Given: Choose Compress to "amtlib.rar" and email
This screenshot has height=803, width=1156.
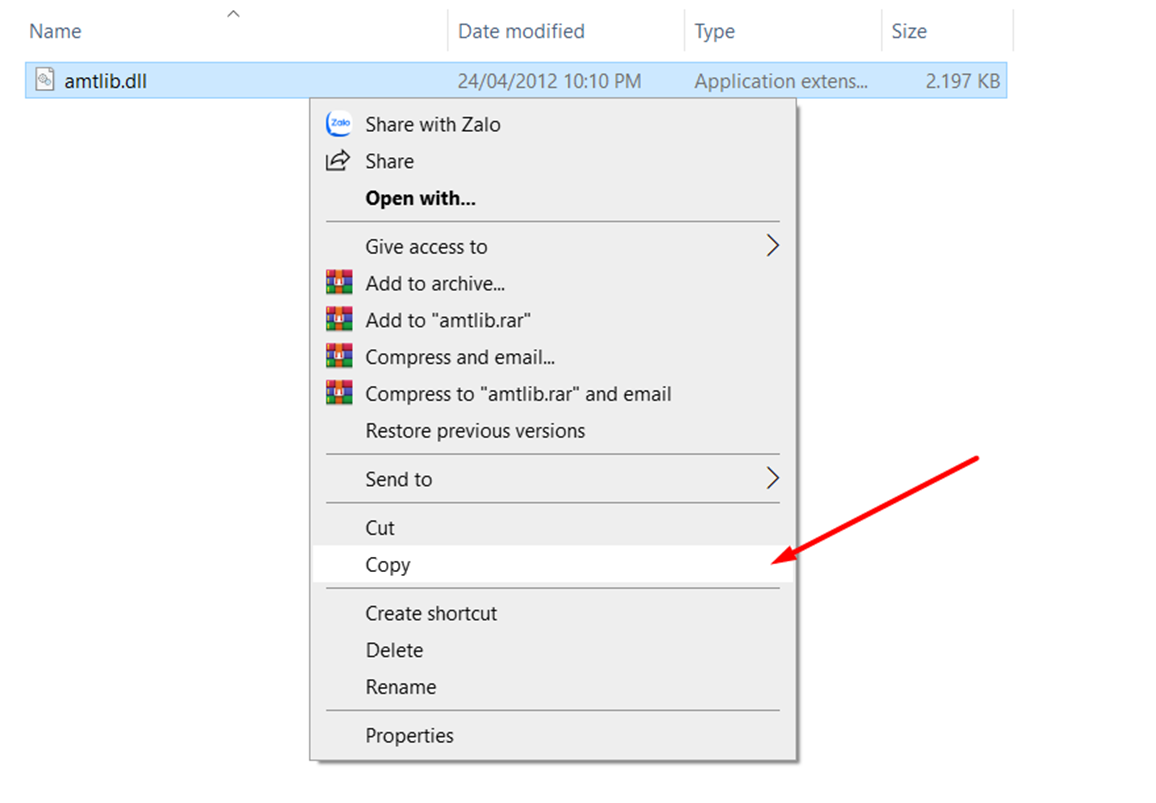Looking at the screenshot, I should pyautogui.click(x=553, y=394).
